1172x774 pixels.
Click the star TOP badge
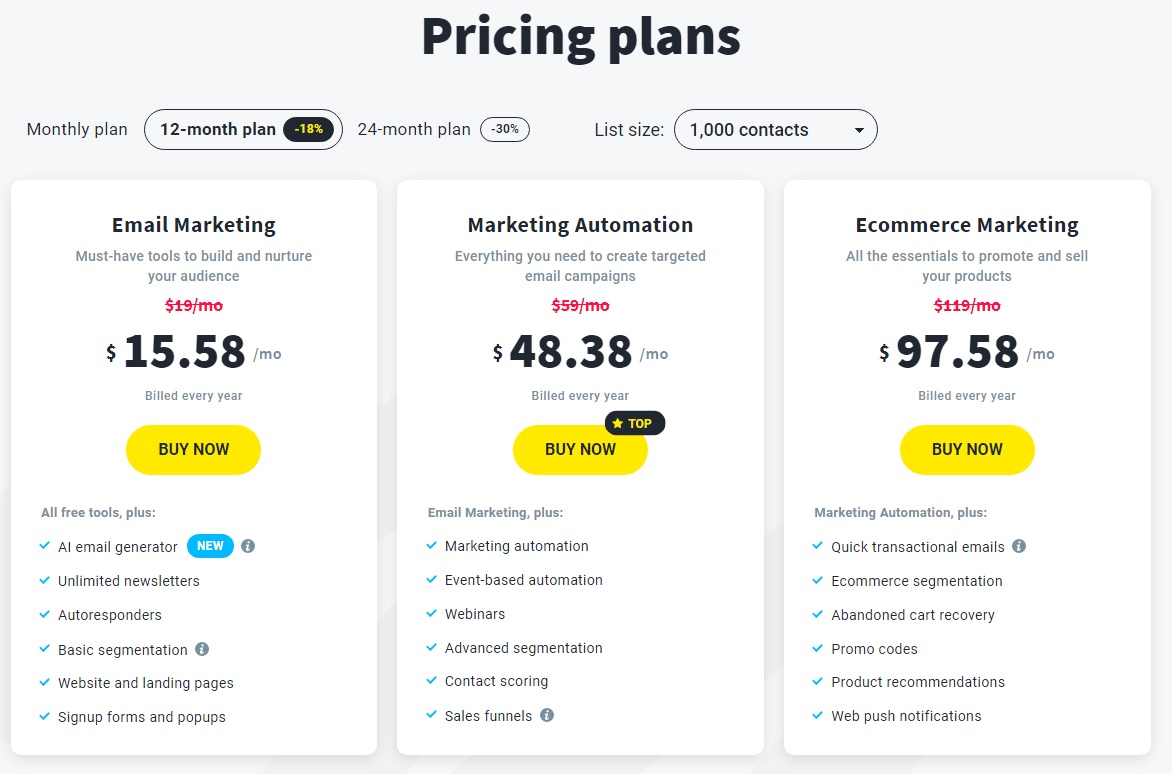tap(635, 423)
